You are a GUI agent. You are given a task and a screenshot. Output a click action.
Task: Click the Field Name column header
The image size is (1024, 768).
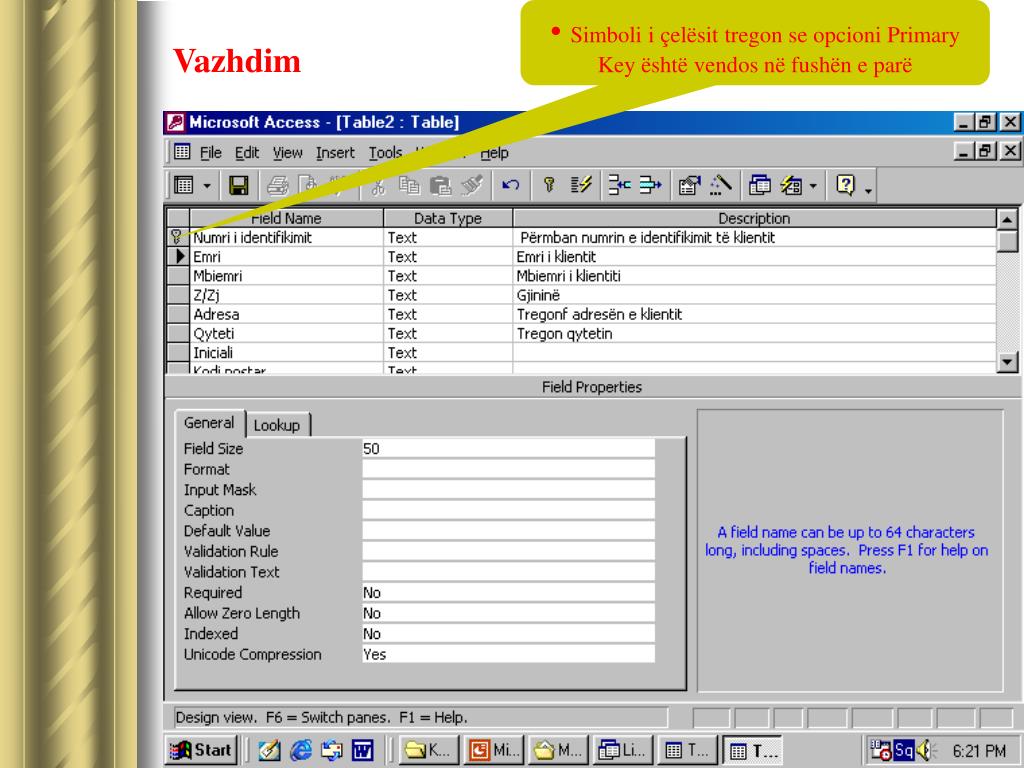[x=286, y=218]
